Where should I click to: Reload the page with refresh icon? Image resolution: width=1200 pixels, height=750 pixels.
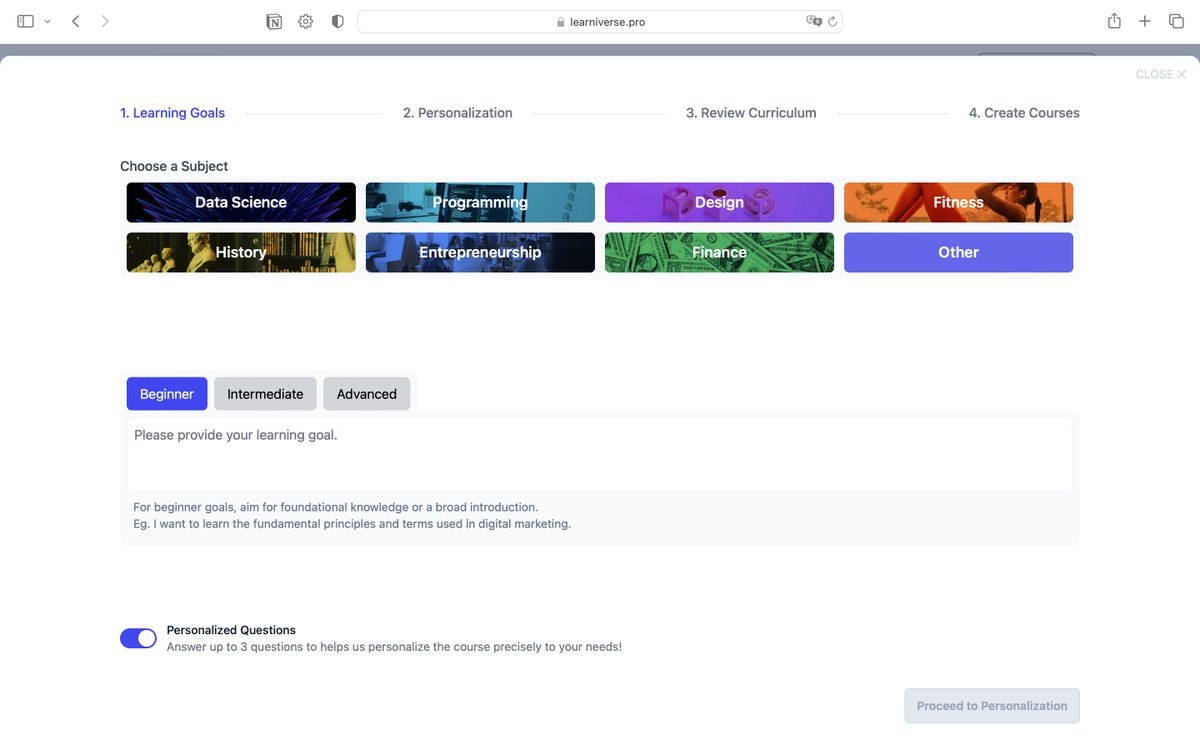(832, 21)
